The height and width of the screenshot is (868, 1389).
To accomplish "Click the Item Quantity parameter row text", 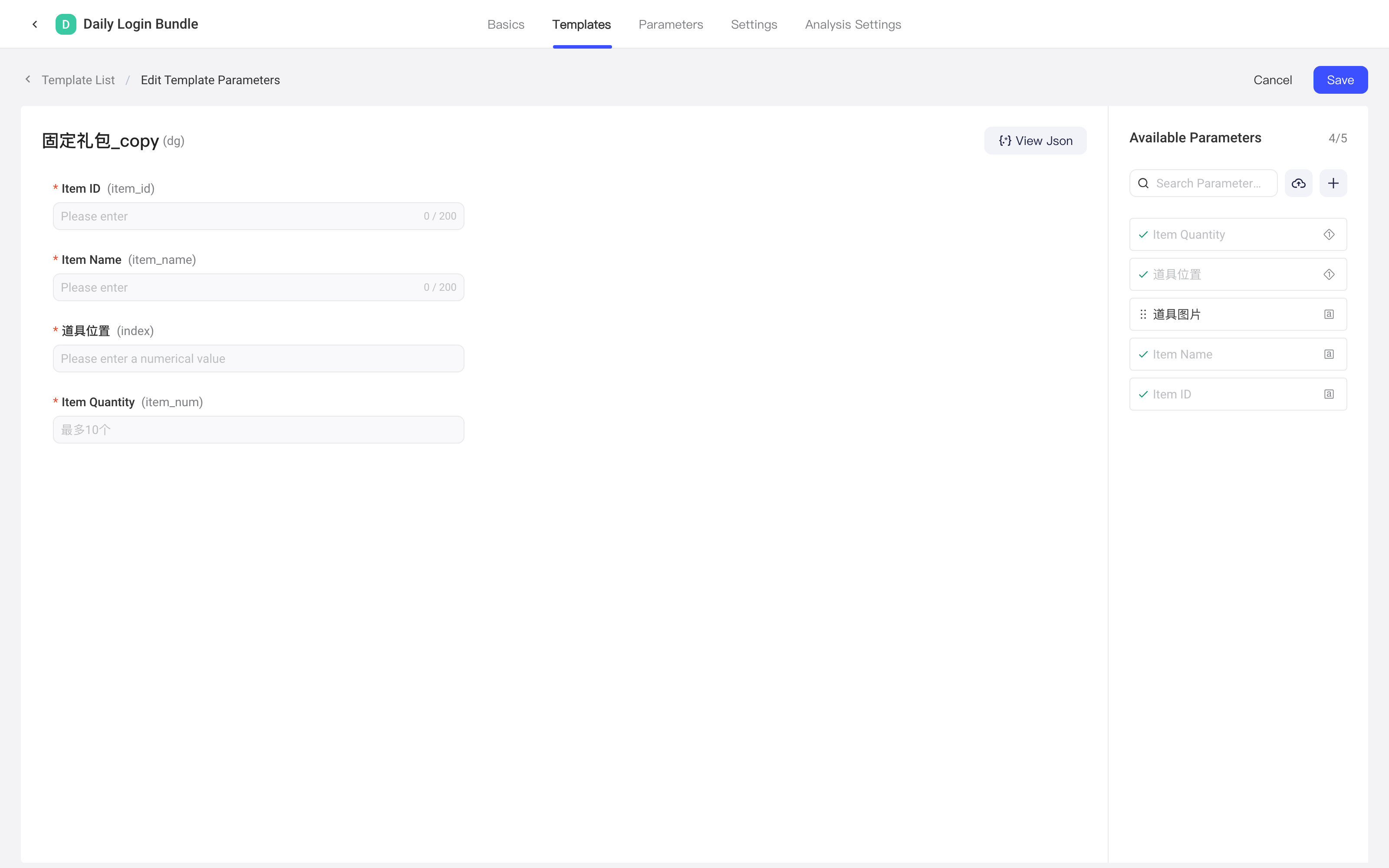I will click(x=1189, y=234).
